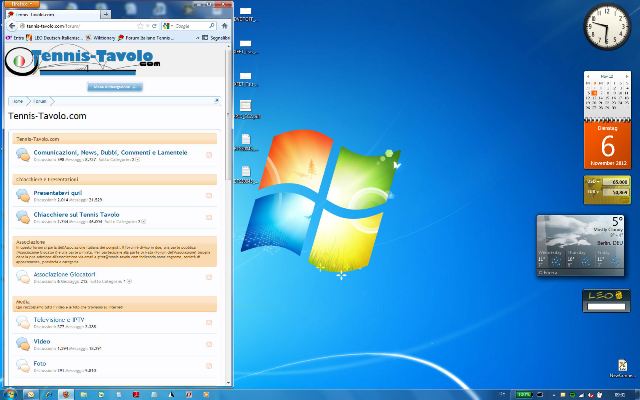Screen dimensions: 640x400
Task: Bookmark this page with the star icon
Action: pos(140,26)
